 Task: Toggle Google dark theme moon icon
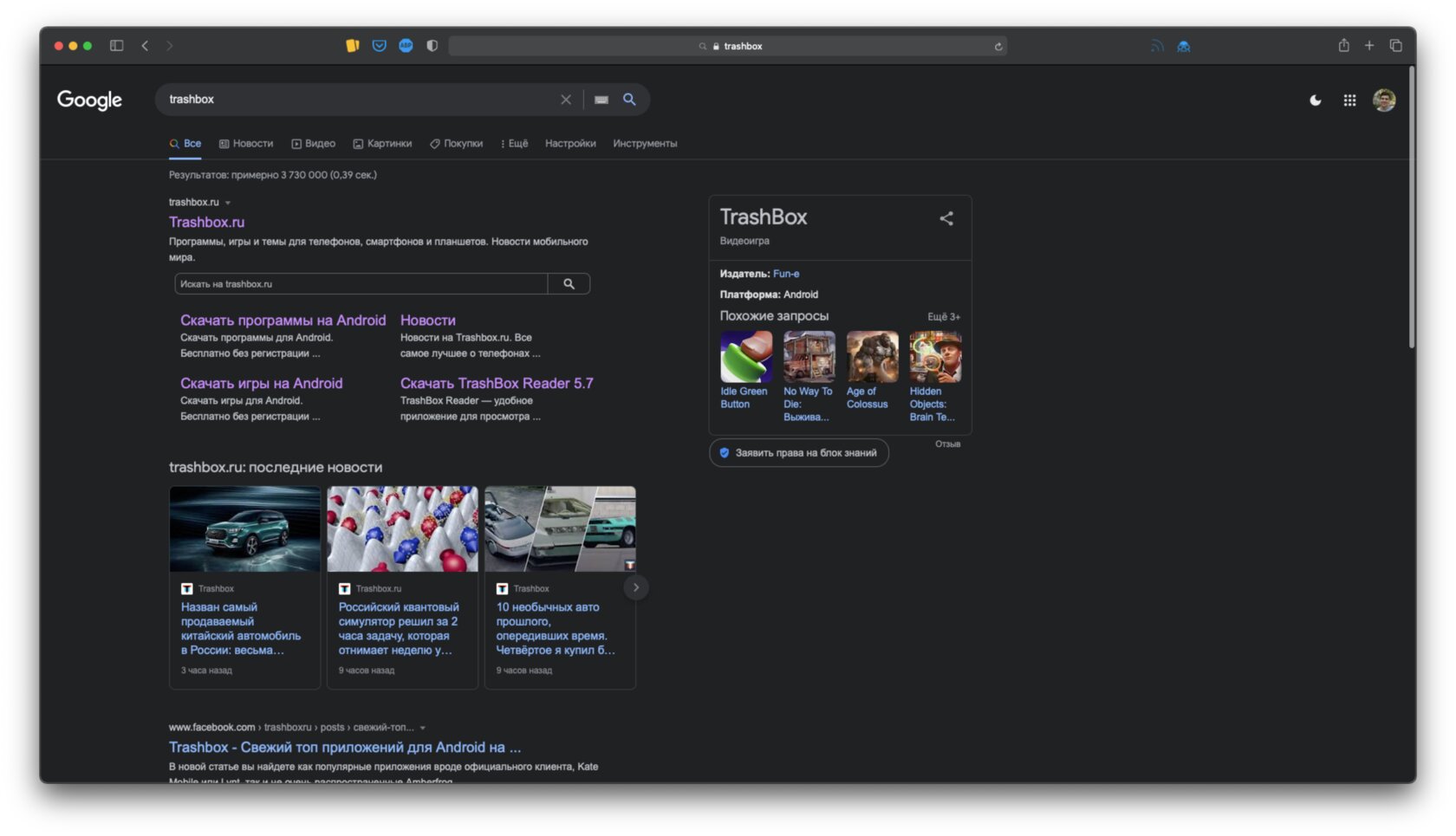pos(1316,100)
